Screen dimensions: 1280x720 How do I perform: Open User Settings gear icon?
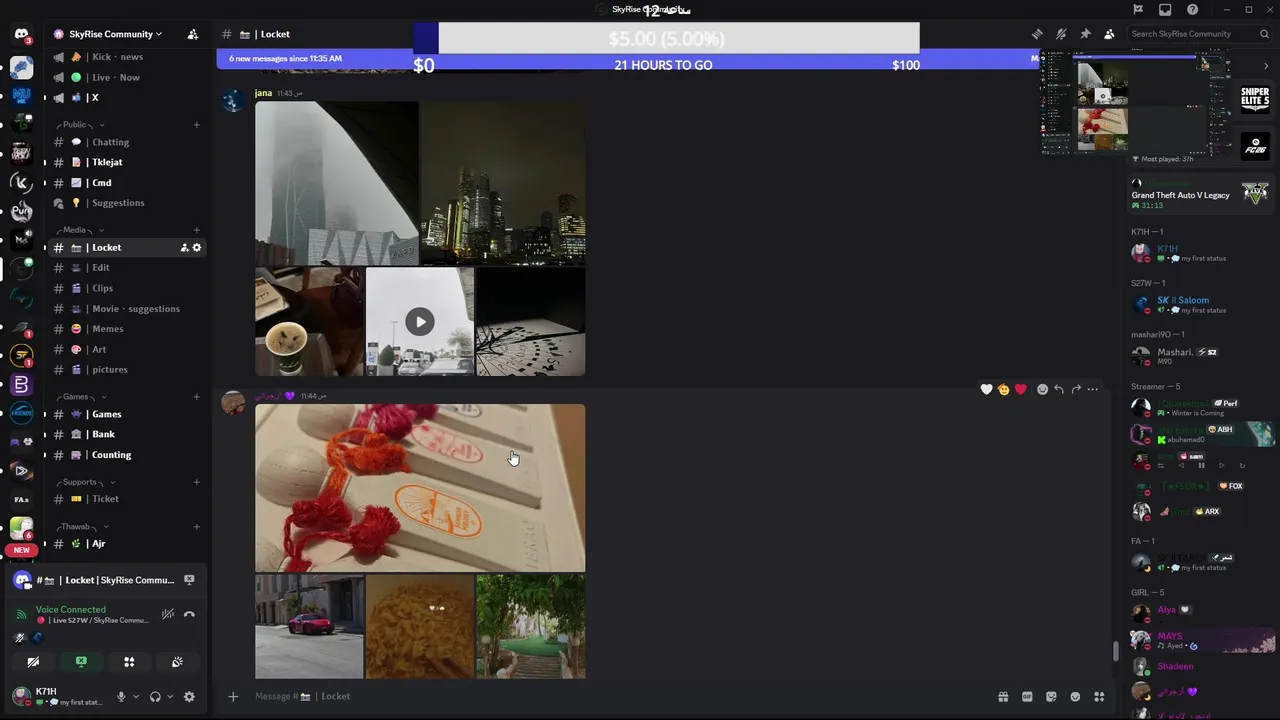click(189, 697)
